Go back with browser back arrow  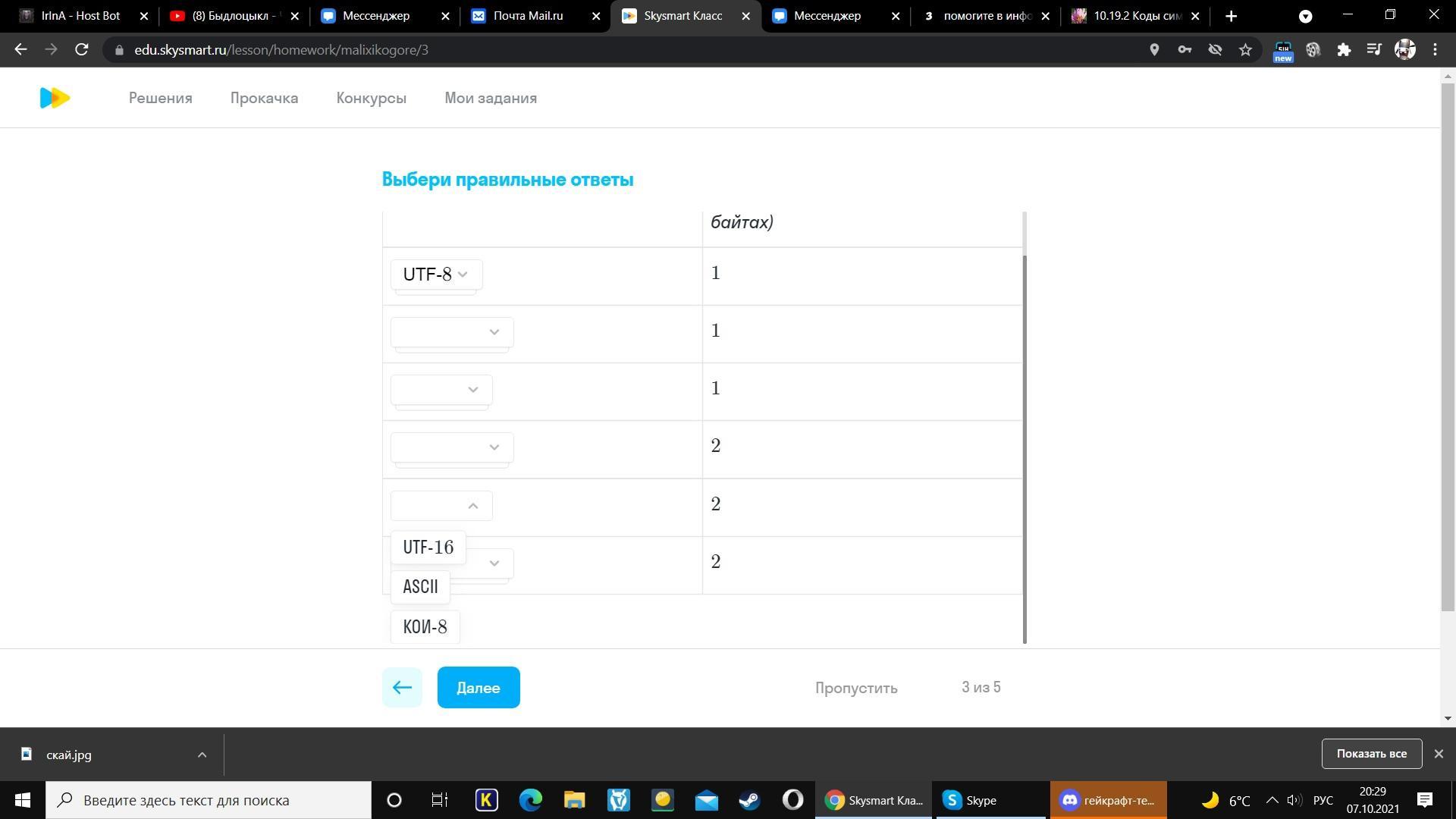pos(21,50)
